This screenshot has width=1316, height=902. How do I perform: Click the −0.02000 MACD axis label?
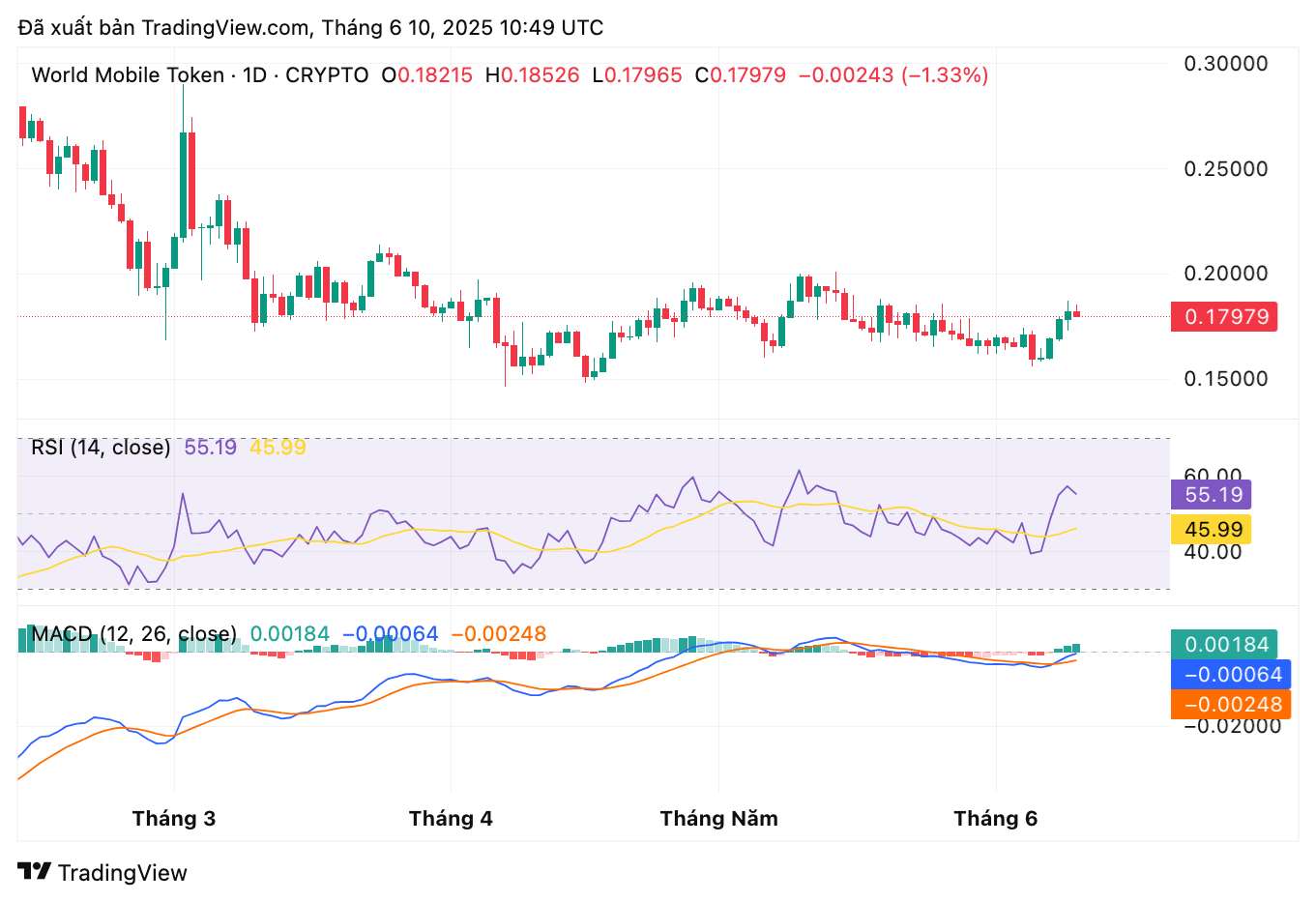(1233, 726)
